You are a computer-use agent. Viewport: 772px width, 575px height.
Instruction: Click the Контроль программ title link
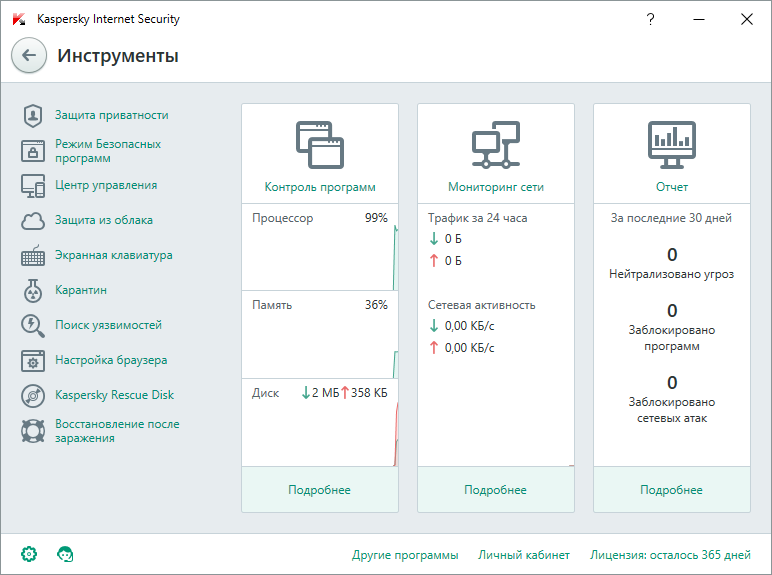coord(320,187)
